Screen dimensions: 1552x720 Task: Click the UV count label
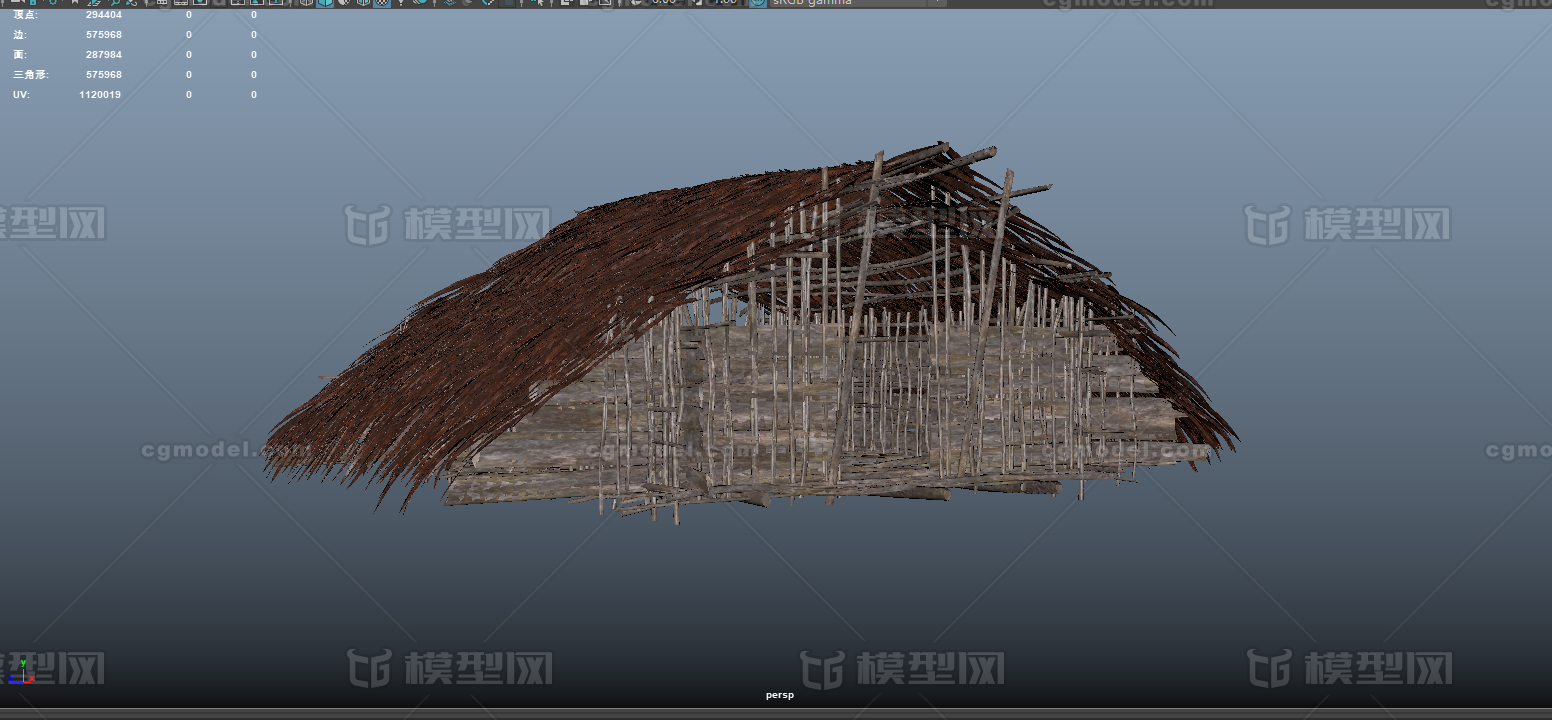pos(20,95)
